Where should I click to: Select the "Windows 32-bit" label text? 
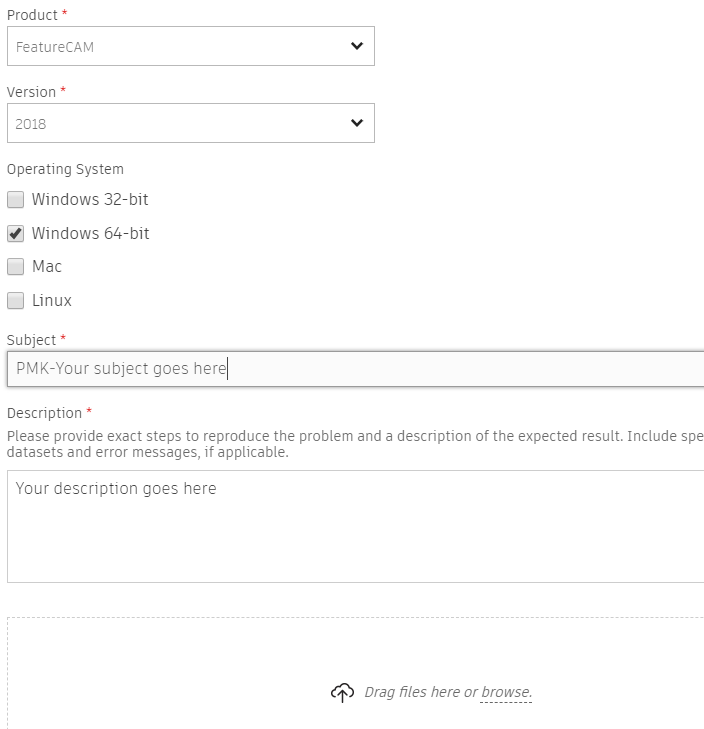90,199
